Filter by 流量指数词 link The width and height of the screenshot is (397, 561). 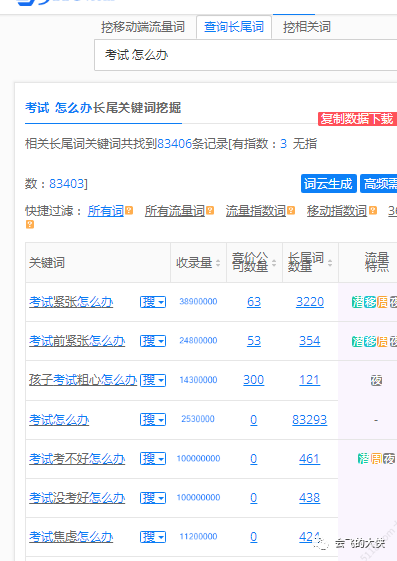coord(255,211)
